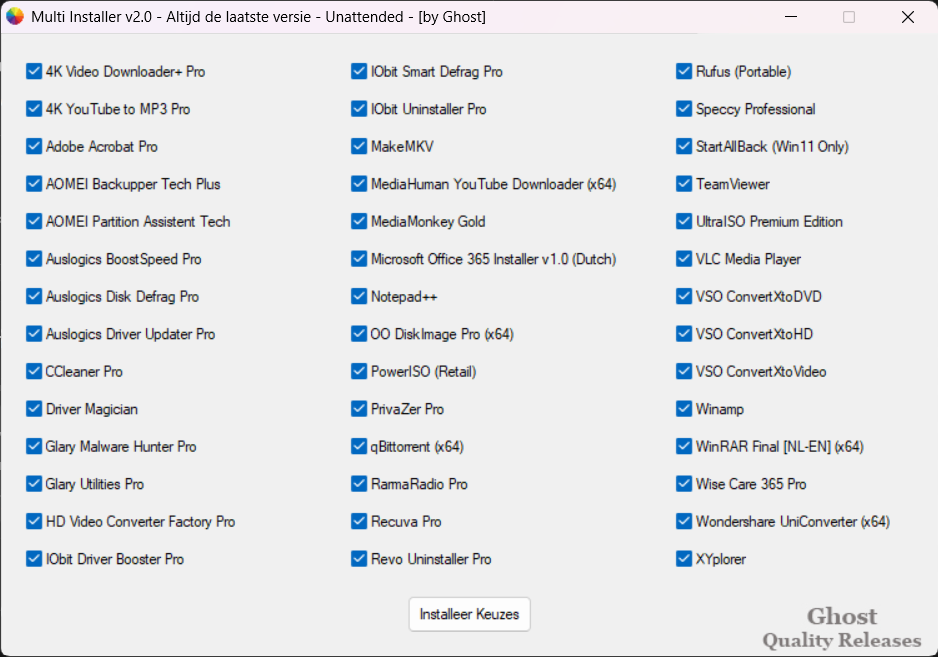The width and height of the screenshot is (938, 657).
Task: Uncheck Driver Magician option
Action: coord(34,409)
